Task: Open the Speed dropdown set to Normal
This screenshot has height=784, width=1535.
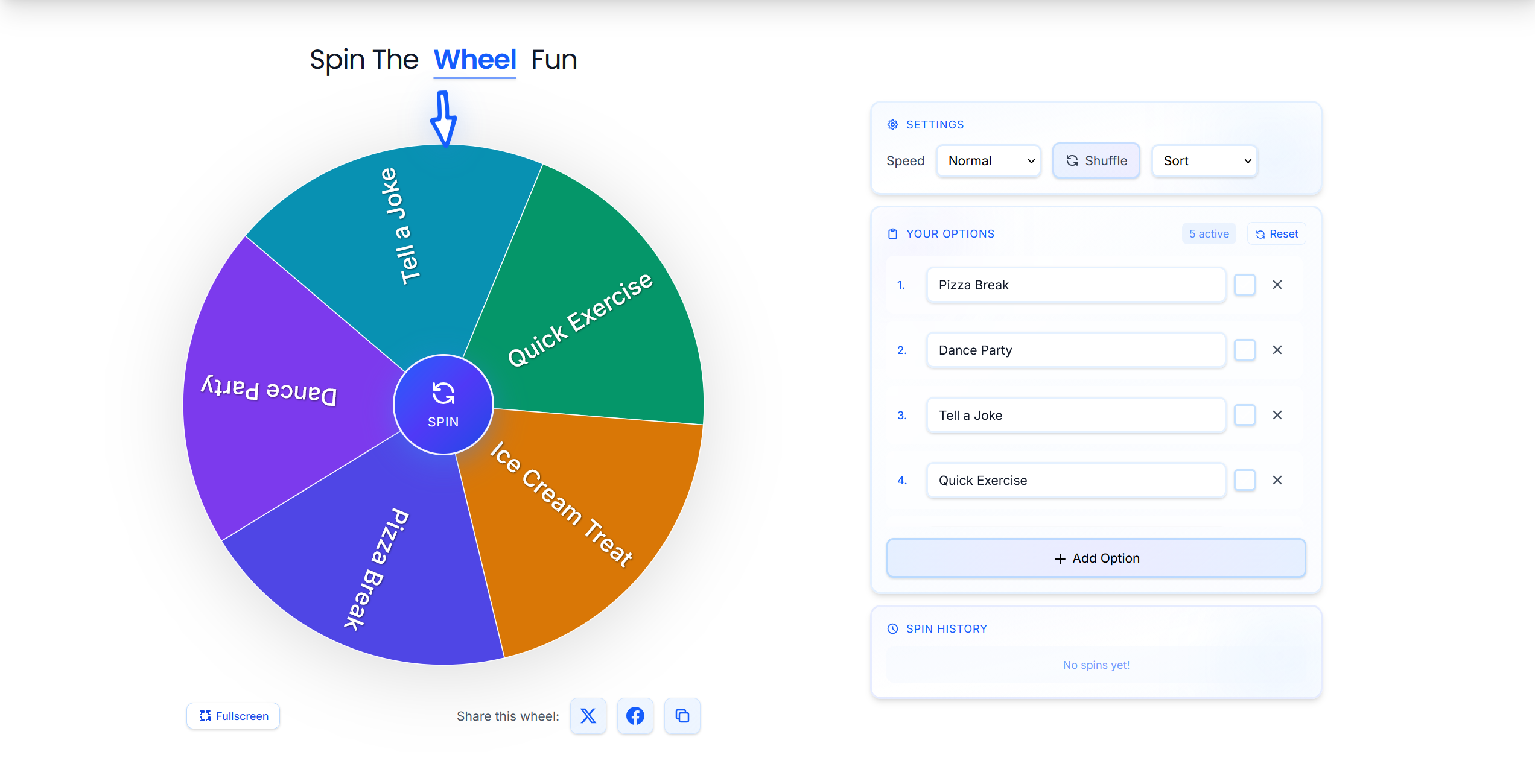Action: tap(988, 160)
